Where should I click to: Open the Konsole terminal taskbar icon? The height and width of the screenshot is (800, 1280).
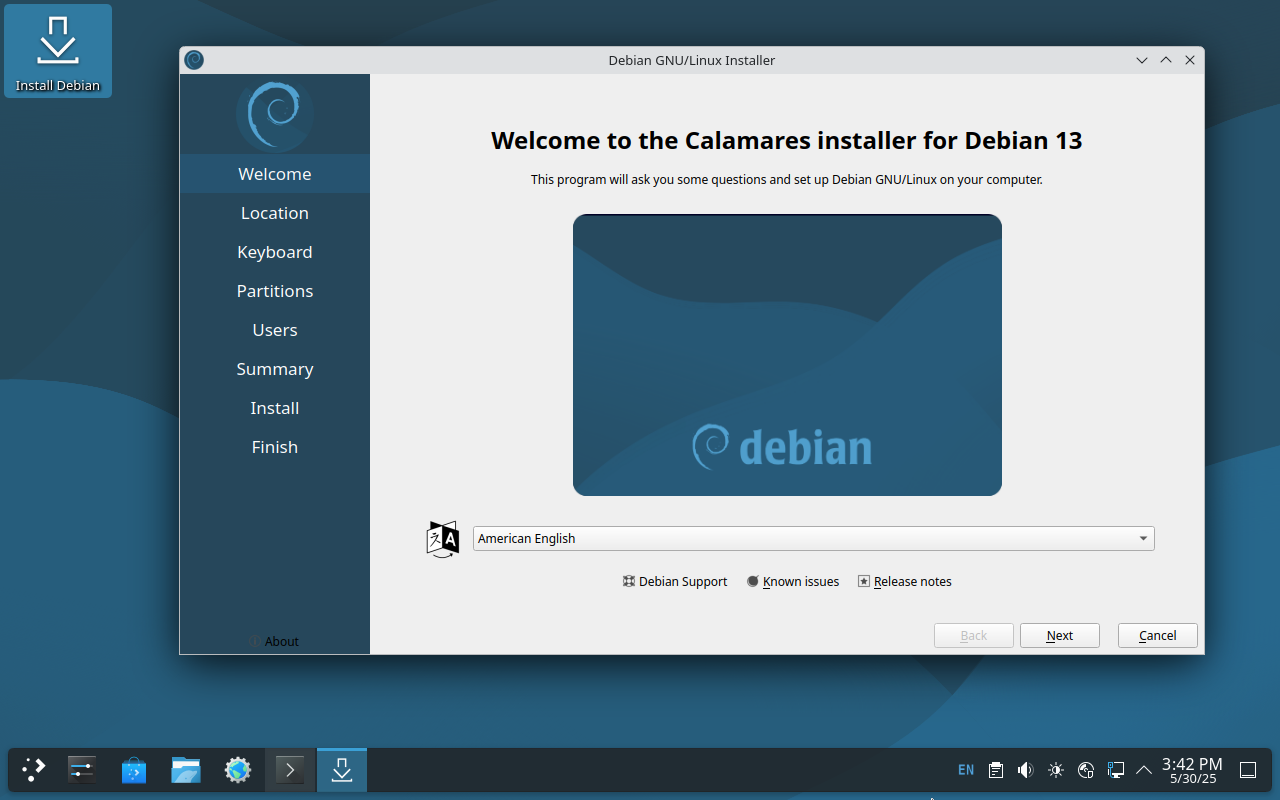point(290,770)
